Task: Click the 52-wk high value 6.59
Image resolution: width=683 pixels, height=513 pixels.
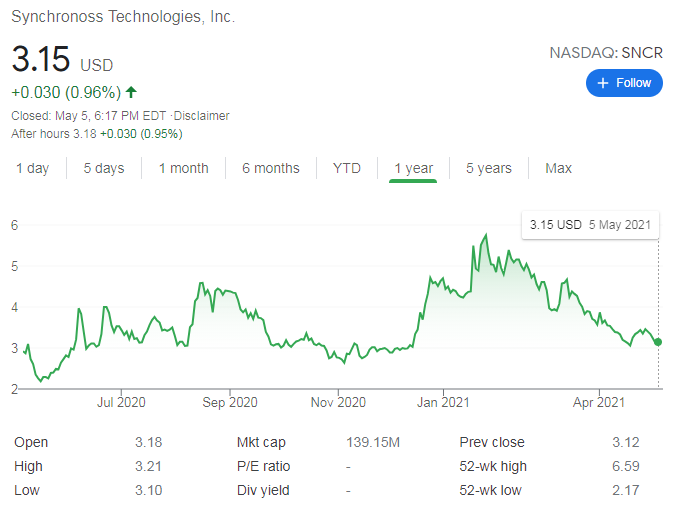Action: 626,466
